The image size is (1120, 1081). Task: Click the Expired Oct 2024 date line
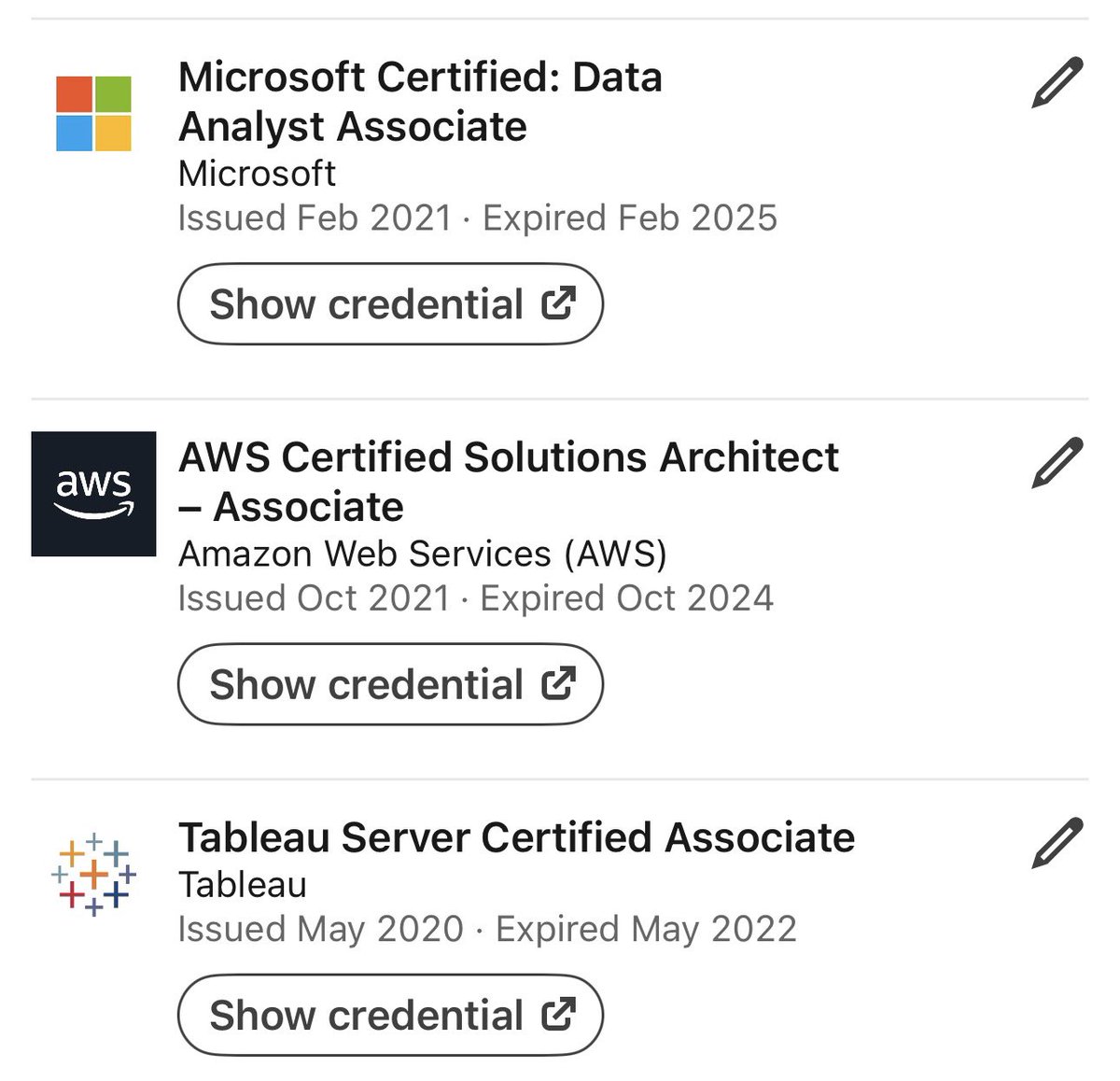[x=626, y=598]
